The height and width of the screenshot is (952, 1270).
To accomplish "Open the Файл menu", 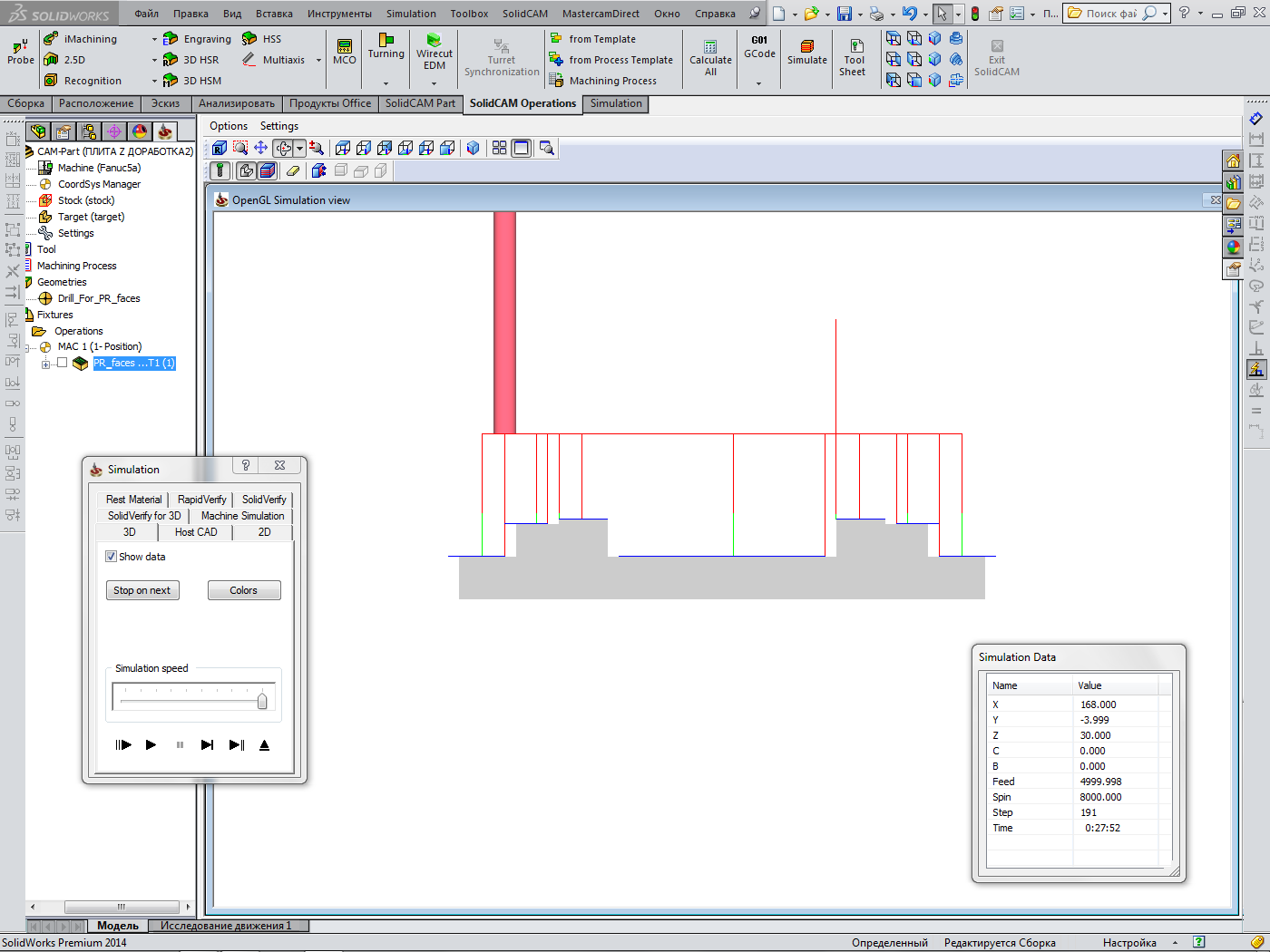I will [x=146, y=14].
